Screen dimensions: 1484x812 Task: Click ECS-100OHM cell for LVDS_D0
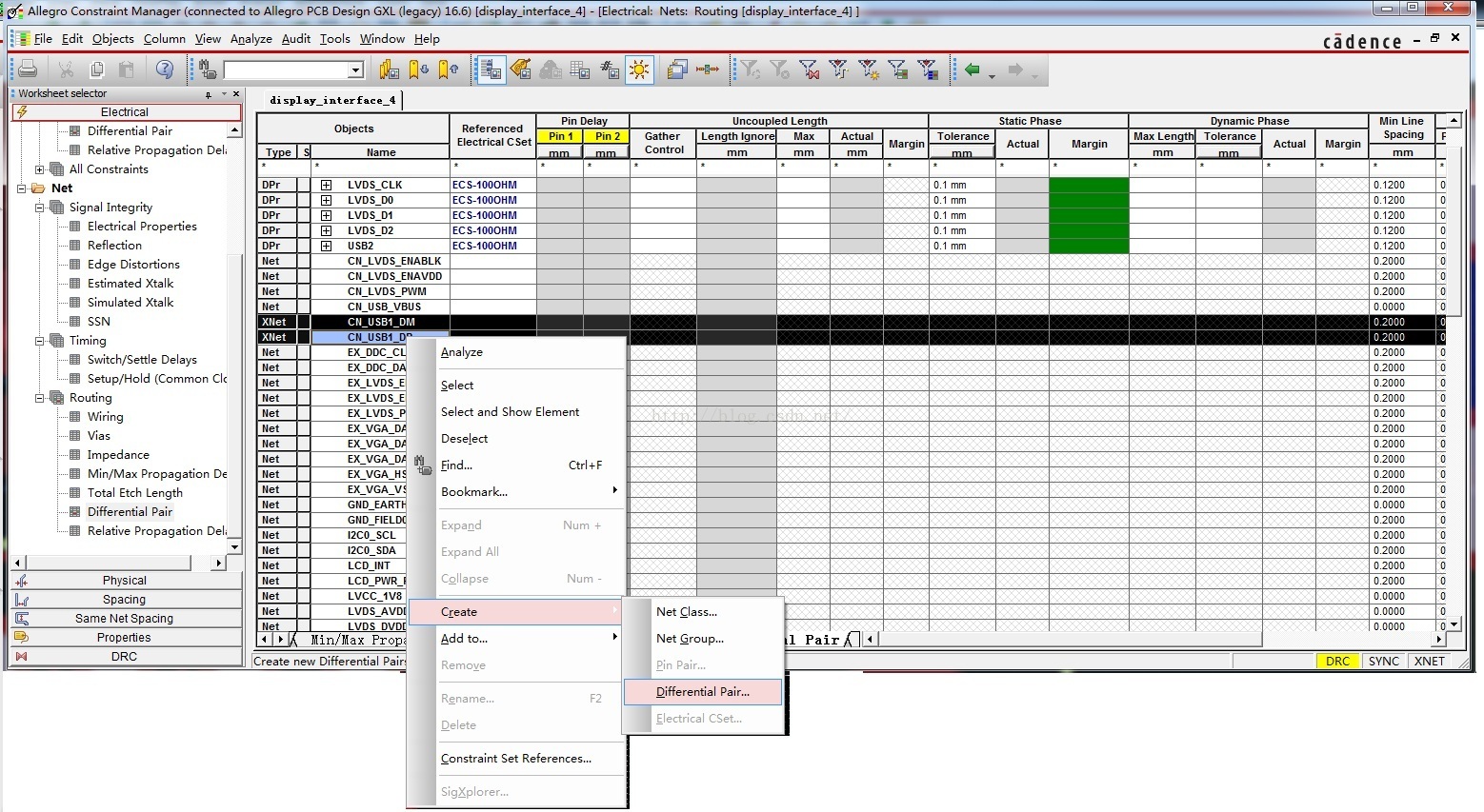coord(492,201)
